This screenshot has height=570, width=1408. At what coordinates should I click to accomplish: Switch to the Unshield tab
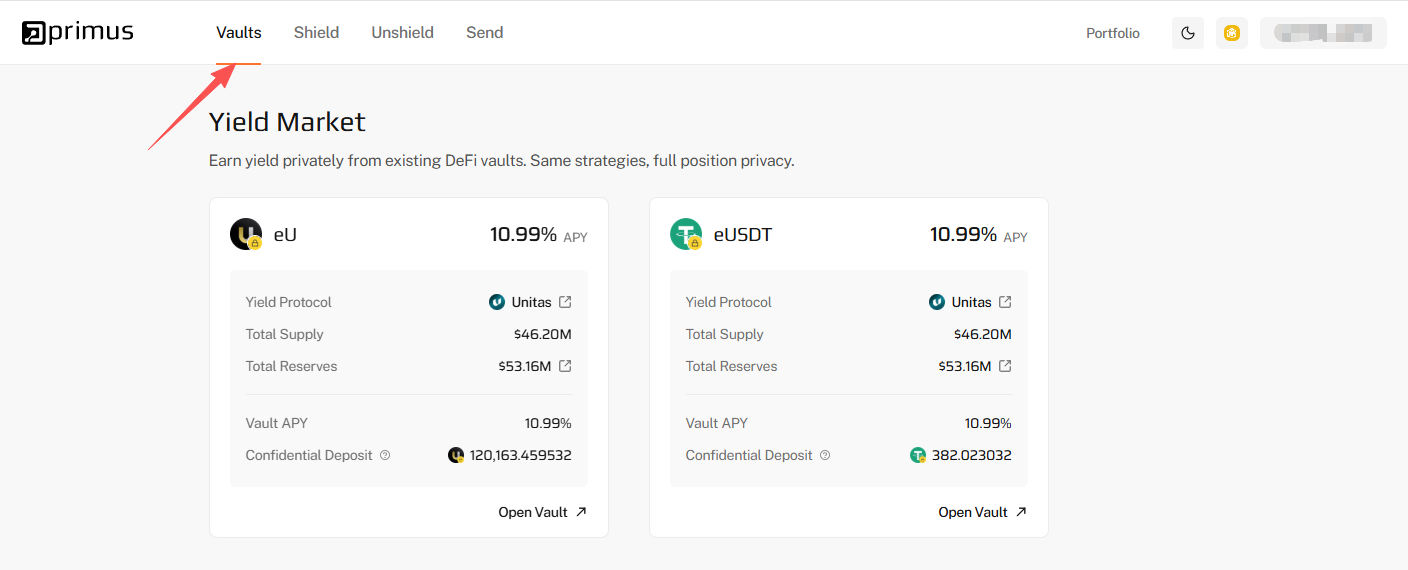(x=402, y=32)
